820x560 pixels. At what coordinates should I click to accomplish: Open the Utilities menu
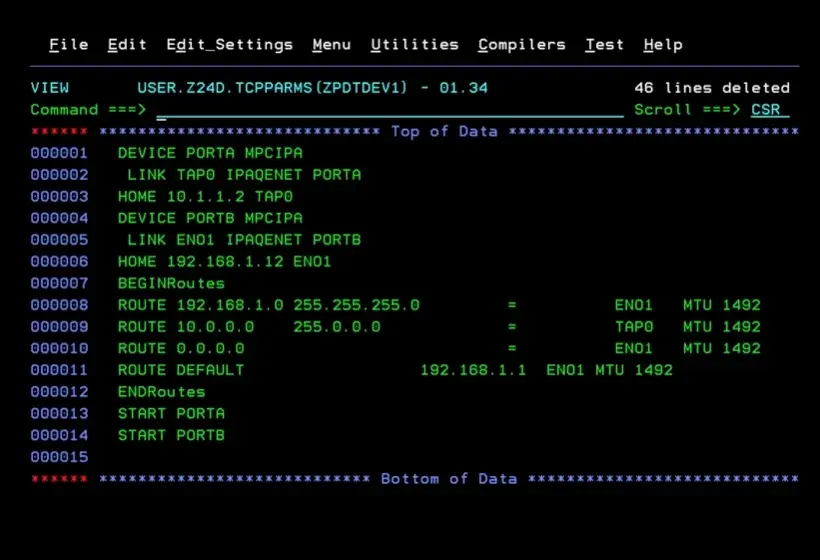click(415, 45)
